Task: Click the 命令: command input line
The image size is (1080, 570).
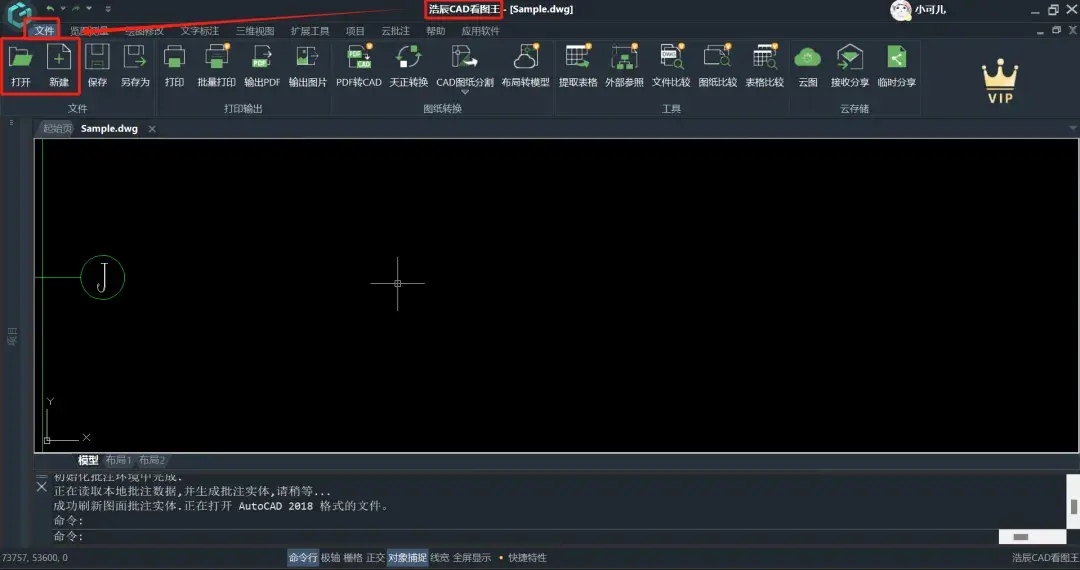Action: [x=526, y=536]
